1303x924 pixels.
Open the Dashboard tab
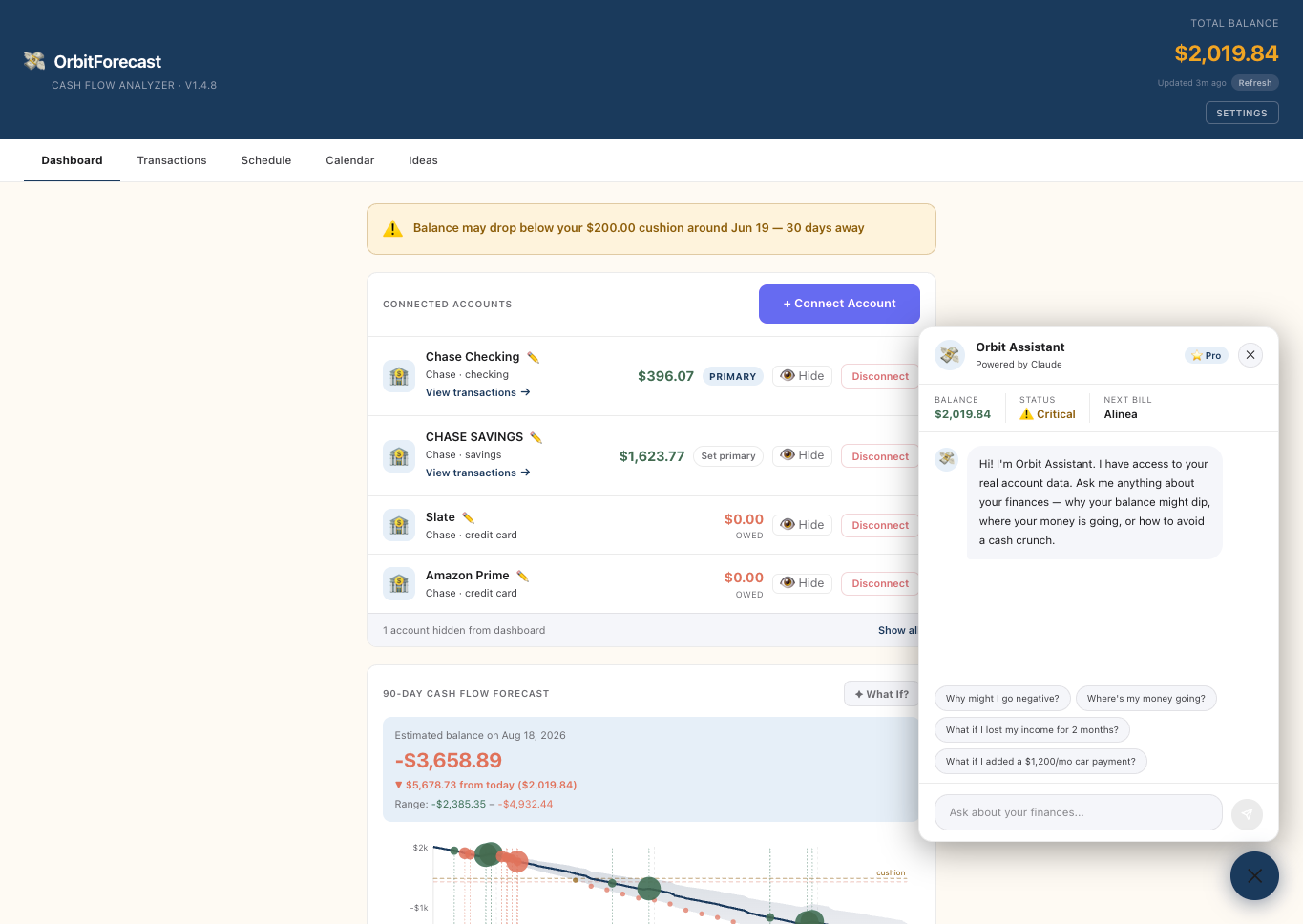coord(72,160)
